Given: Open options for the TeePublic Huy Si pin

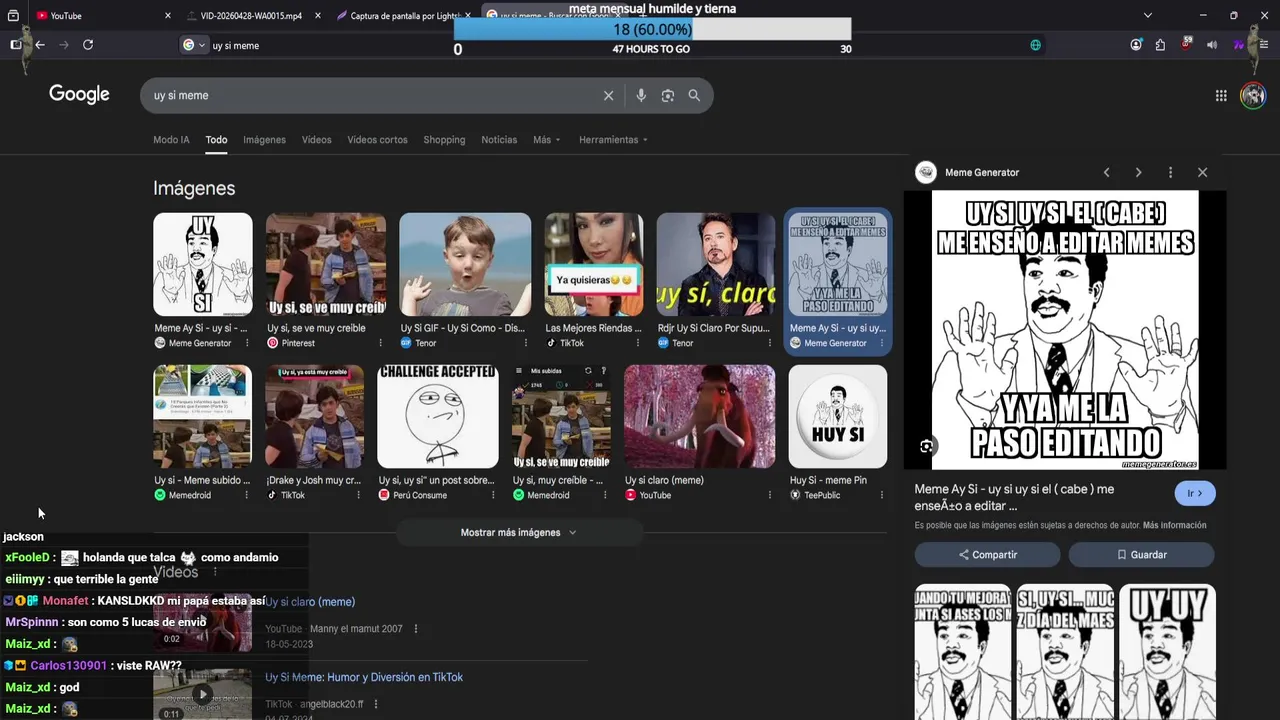Looking at the screenshot, I should point(881,495).
